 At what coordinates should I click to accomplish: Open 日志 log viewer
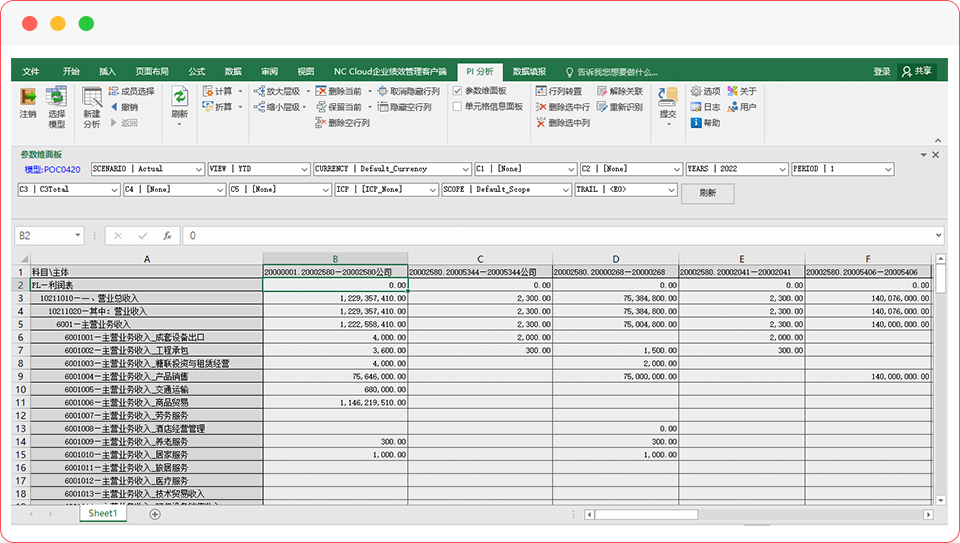706,107
